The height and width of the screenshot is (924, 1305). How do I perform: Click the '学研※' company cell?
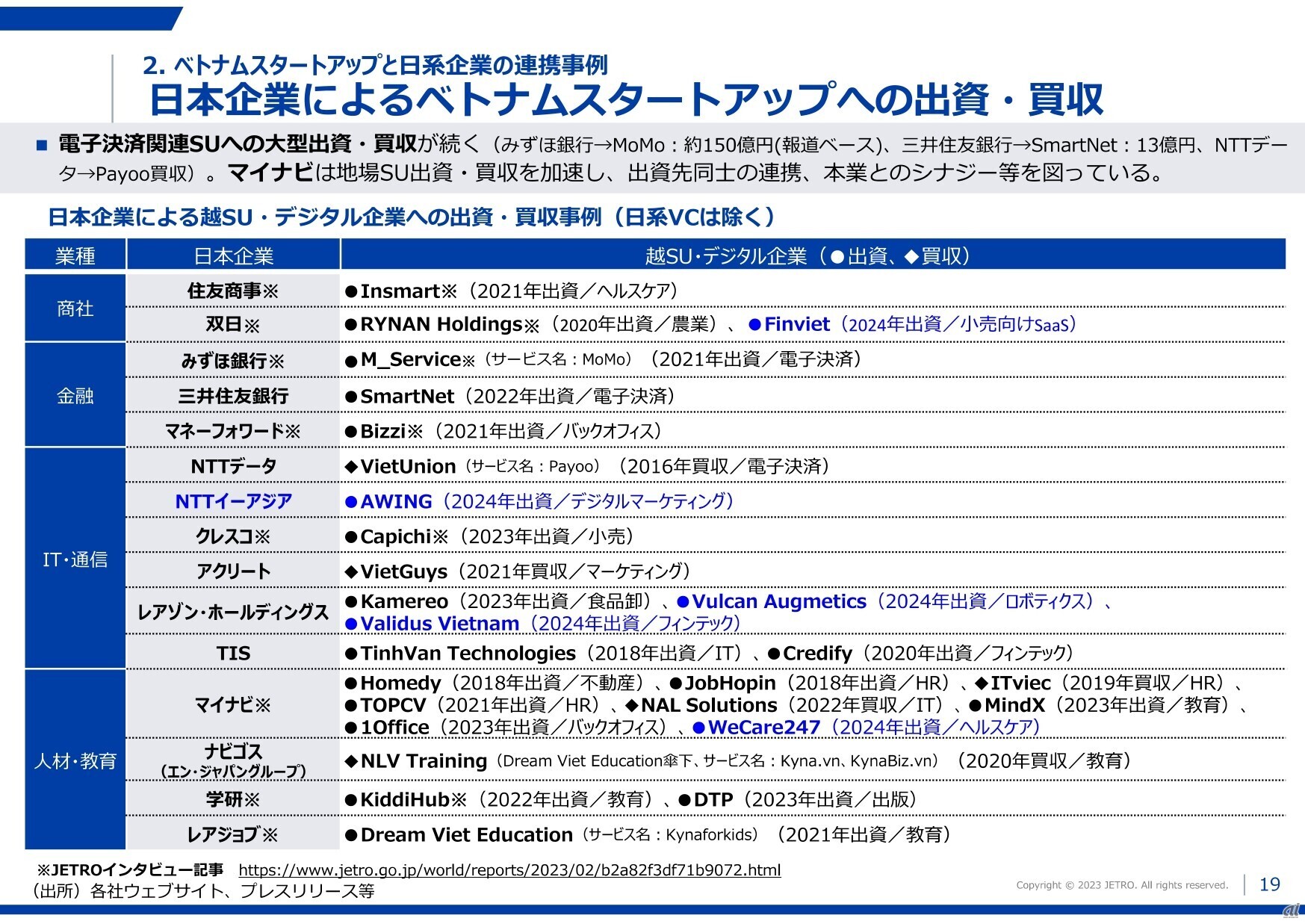click(x=233, y=800)
